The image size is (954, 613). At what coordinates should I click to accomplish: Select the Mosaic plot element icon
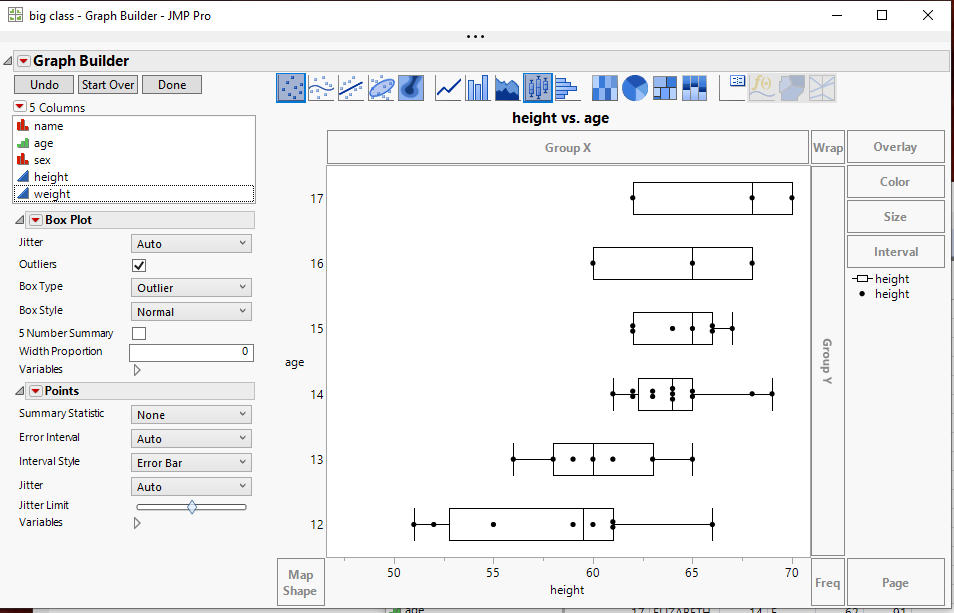tap(694, 88)
